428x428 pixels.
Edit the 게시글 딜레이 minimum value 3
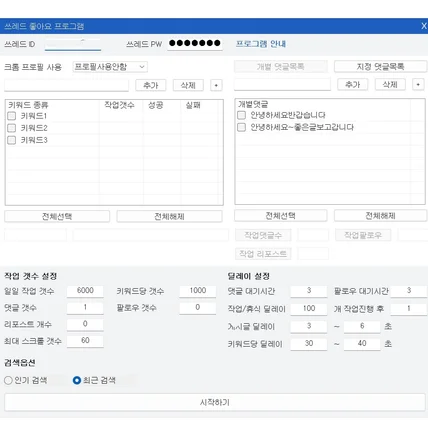pyautogui.click(x=309, y=326)
